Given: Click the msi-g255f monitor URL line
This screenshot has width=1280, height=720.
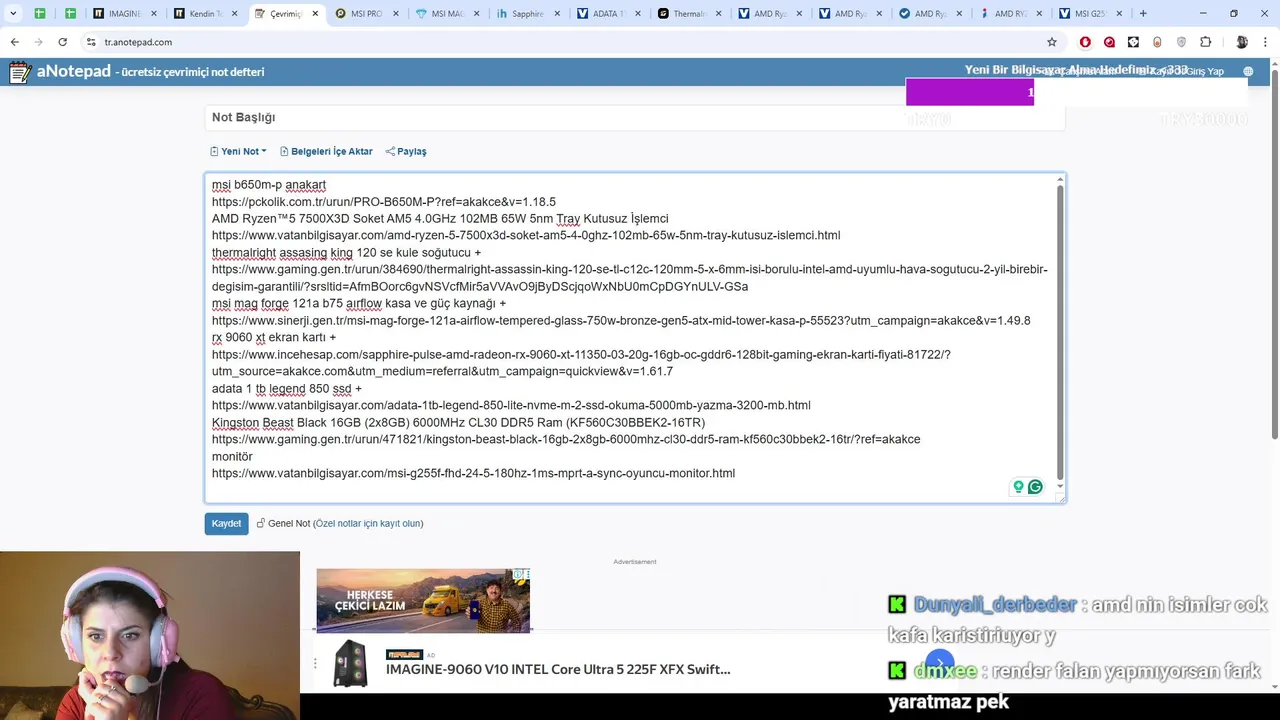Looking at the screenshot, I should point(473,474).
